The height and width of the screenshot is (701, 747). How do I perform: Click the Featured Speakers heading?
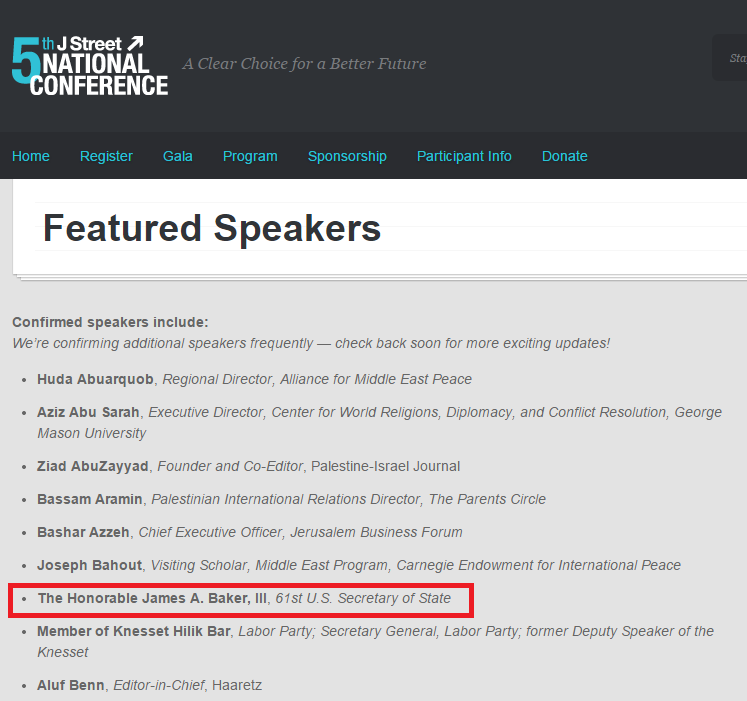(212, 229)
